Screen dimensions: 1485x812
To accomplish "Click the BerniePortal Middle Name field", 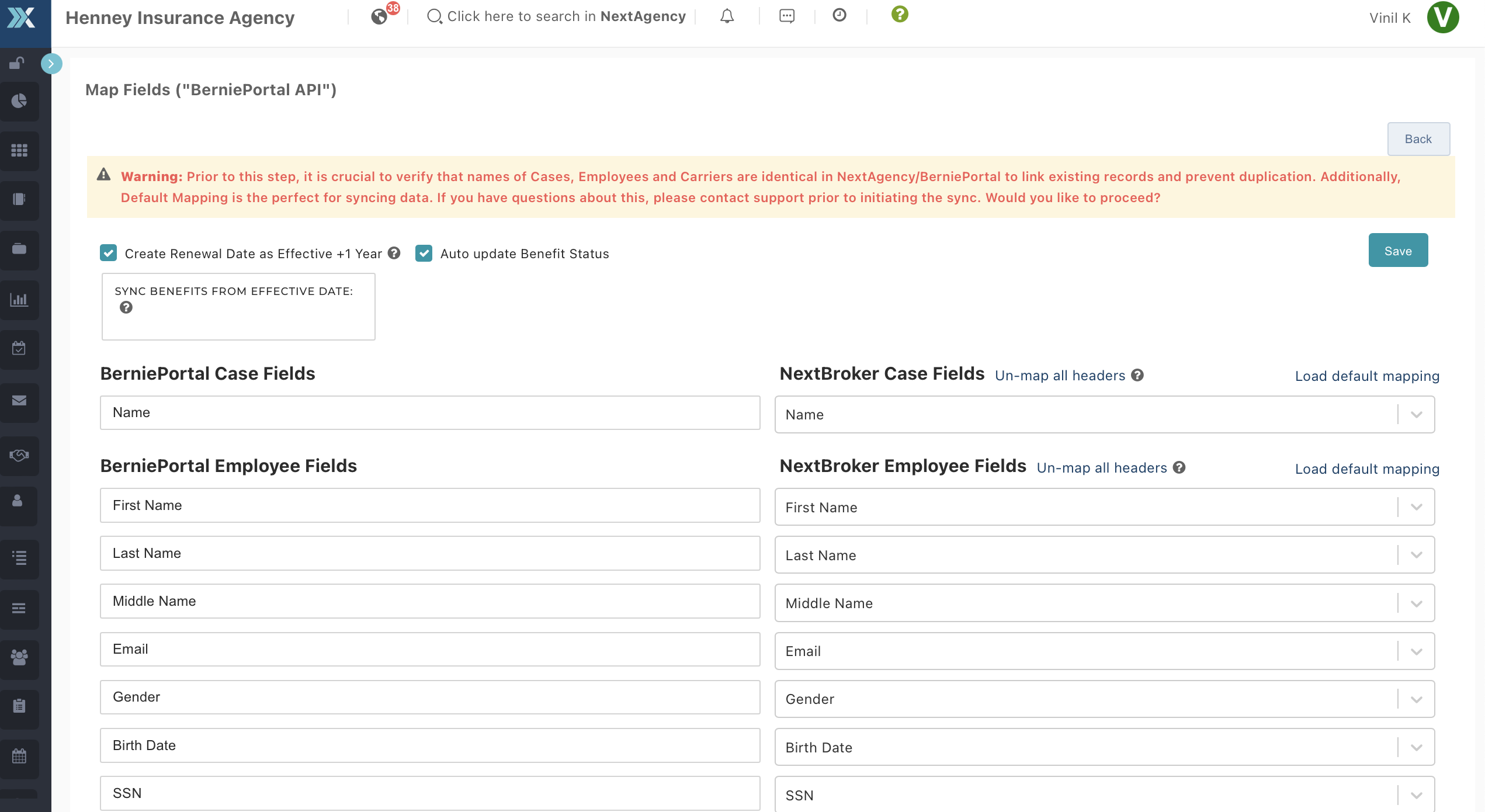I will 430,601.
